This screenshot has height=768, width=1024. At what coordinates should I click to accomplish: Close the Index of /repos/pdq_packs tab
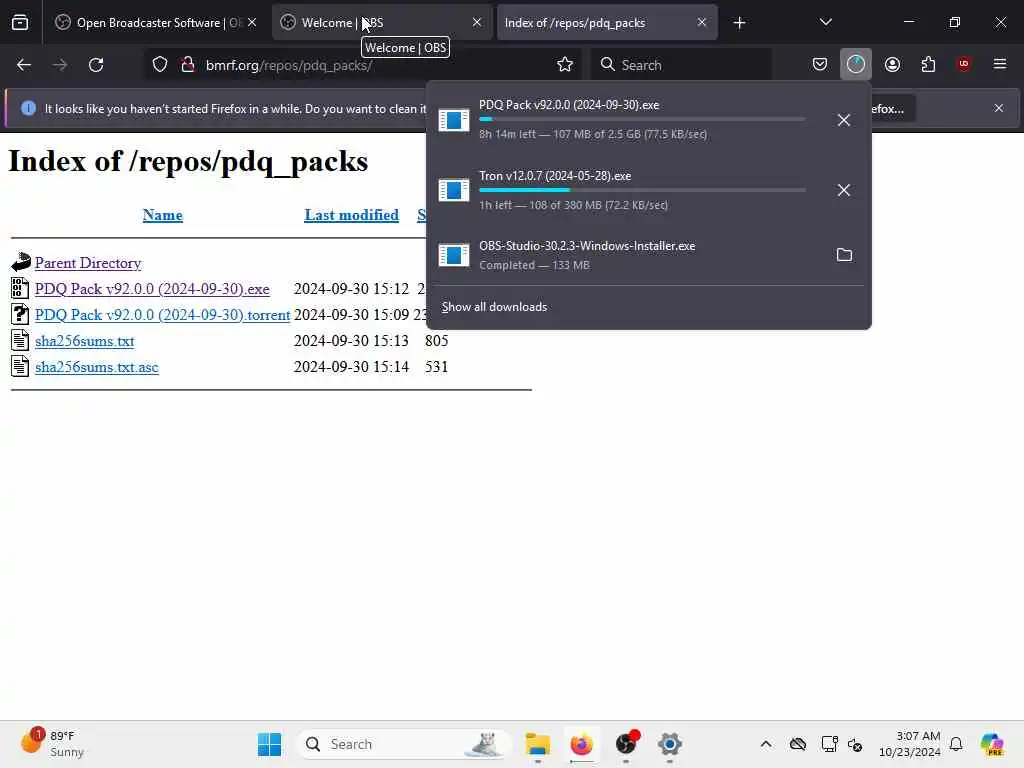tap(701, 22)
